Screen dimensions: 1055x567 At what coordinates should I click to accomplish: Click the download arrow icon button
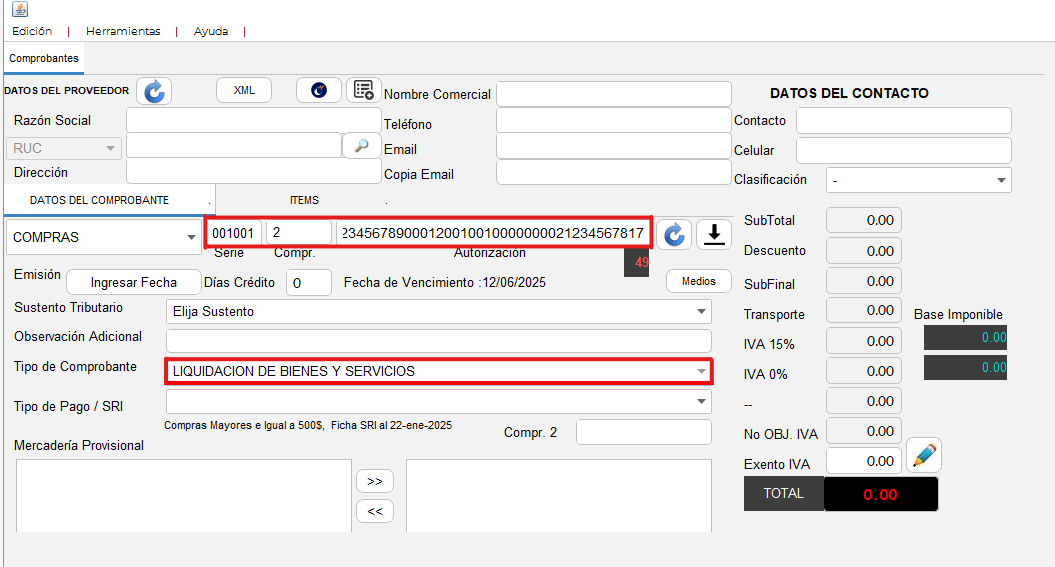[714, 234]
